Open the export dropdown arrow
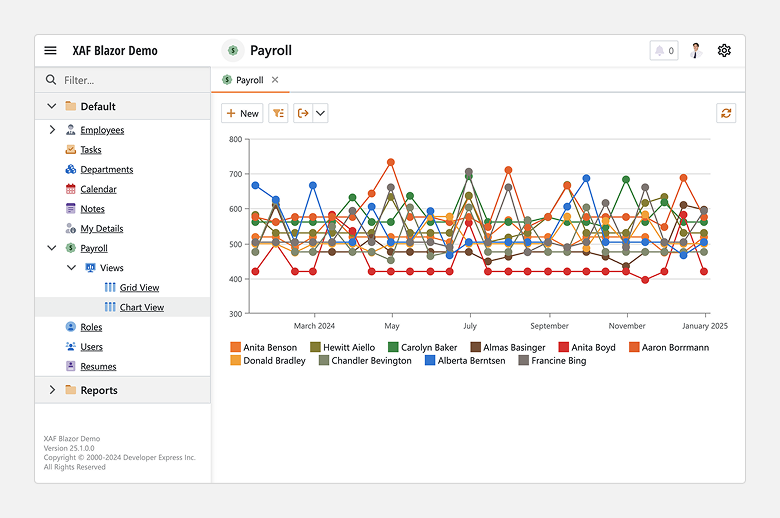This screenshot has height=518, width=780. point(320,113)
